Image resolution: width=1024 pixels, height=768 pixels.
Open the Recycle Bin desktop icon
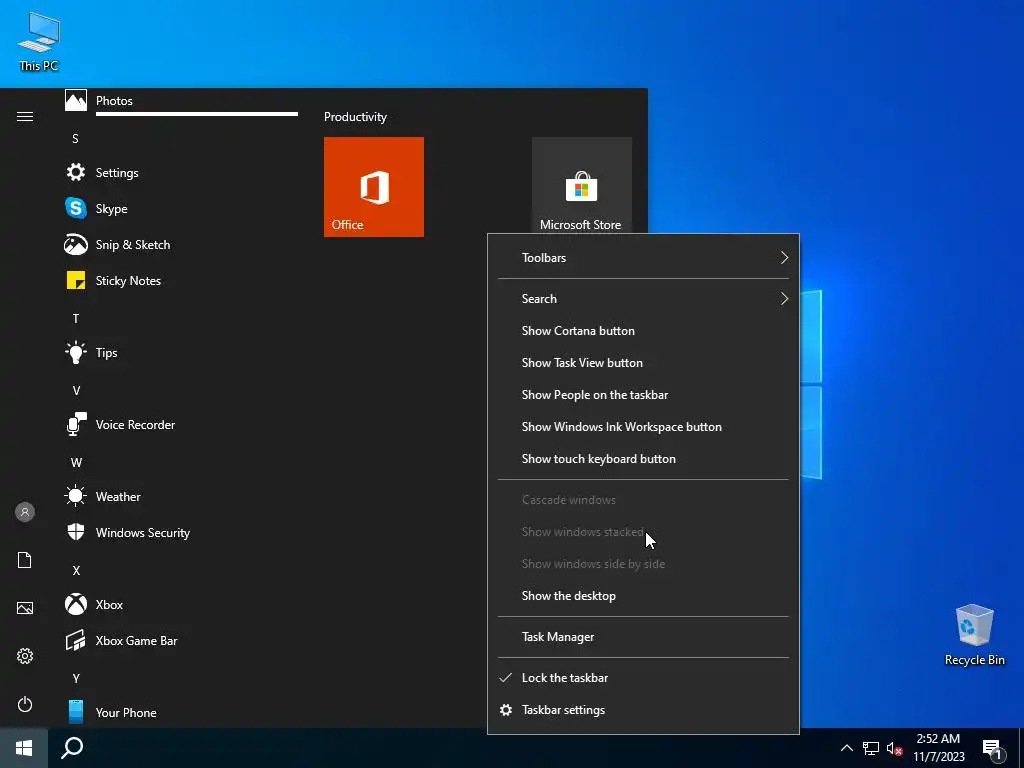(x=974, y=635)
